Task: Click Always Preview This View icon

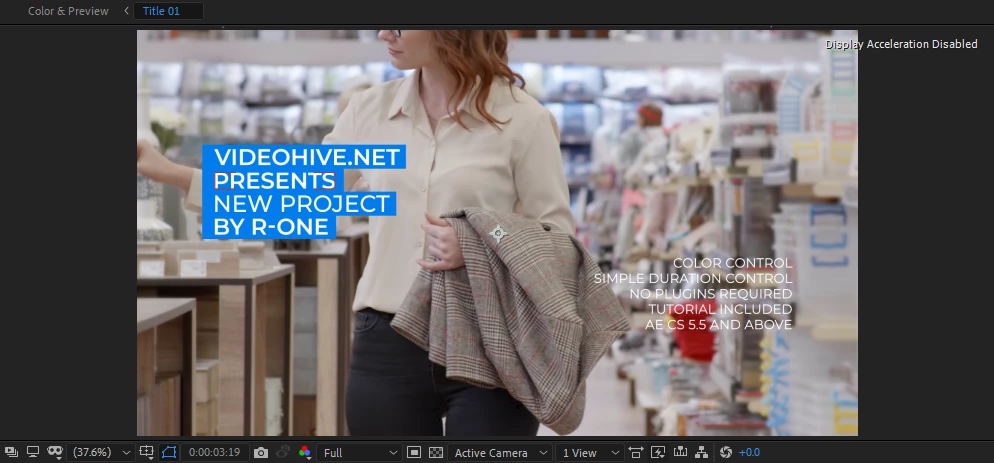Action: [x=11, y=452]
